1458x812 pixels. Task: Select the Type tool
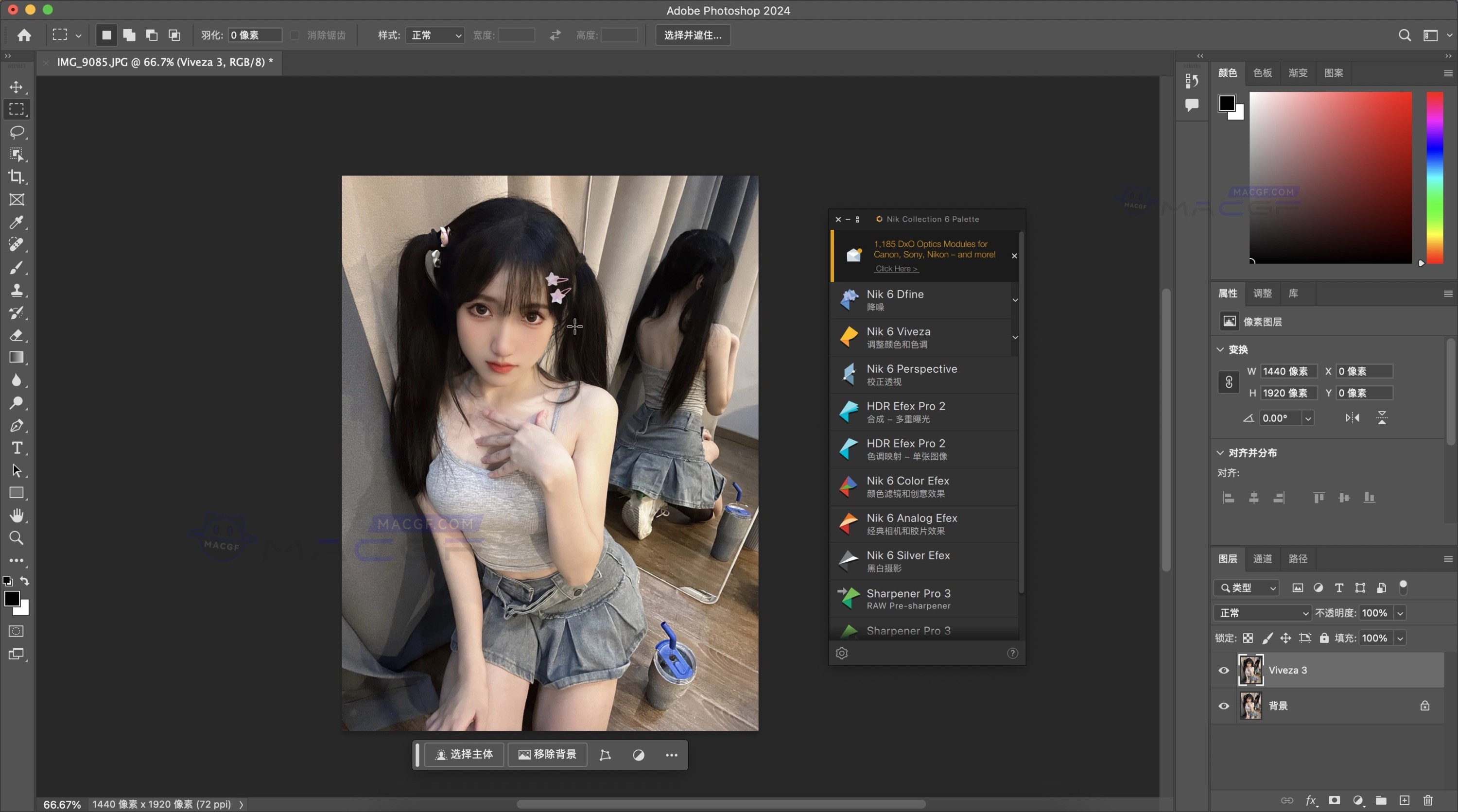17,448
